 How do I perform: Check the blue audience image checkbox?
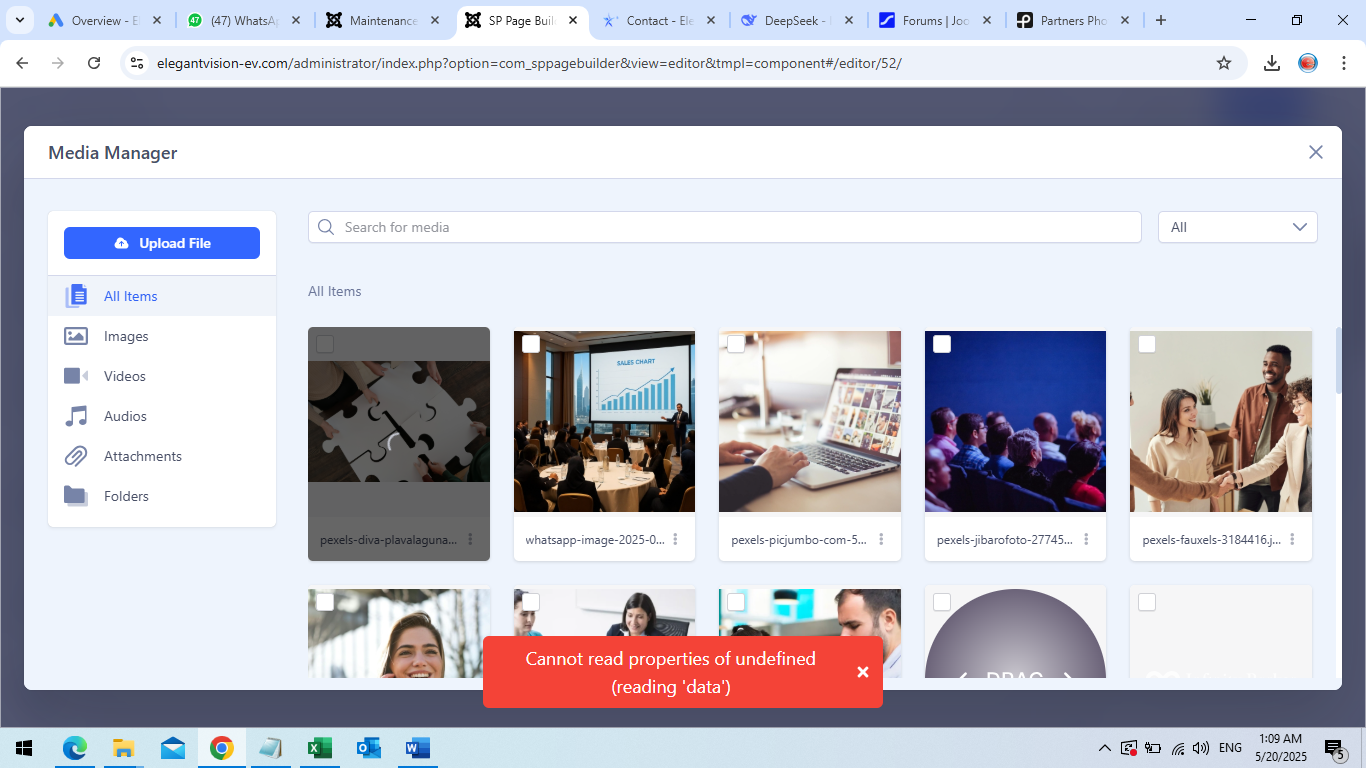(x=942, y=344)
